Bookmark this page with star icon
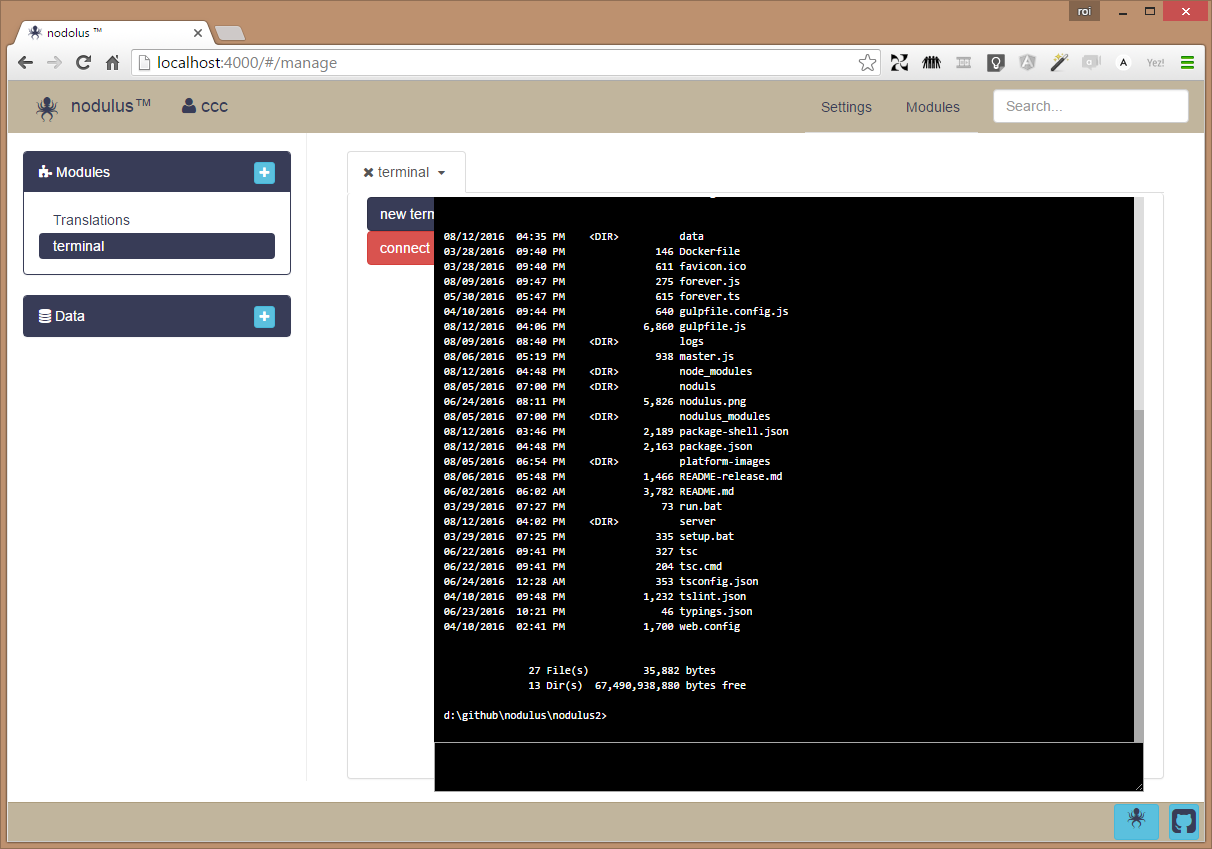Image resolution: width=1212 pixels, height=849 pixels. coord(867,63)
